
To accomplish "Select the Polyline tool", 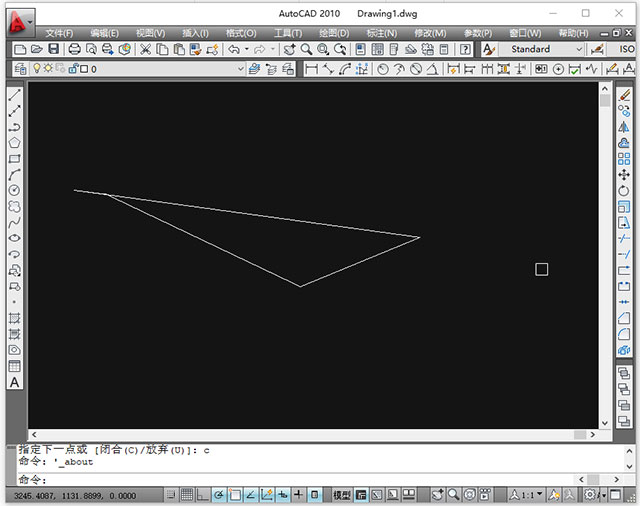I will click(14, 127).
